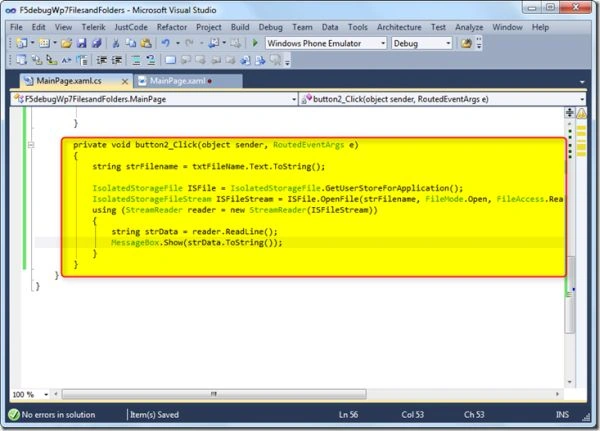Click the Redo icon
The height and width of the screenshot is (431, 600).
(189, 43)
